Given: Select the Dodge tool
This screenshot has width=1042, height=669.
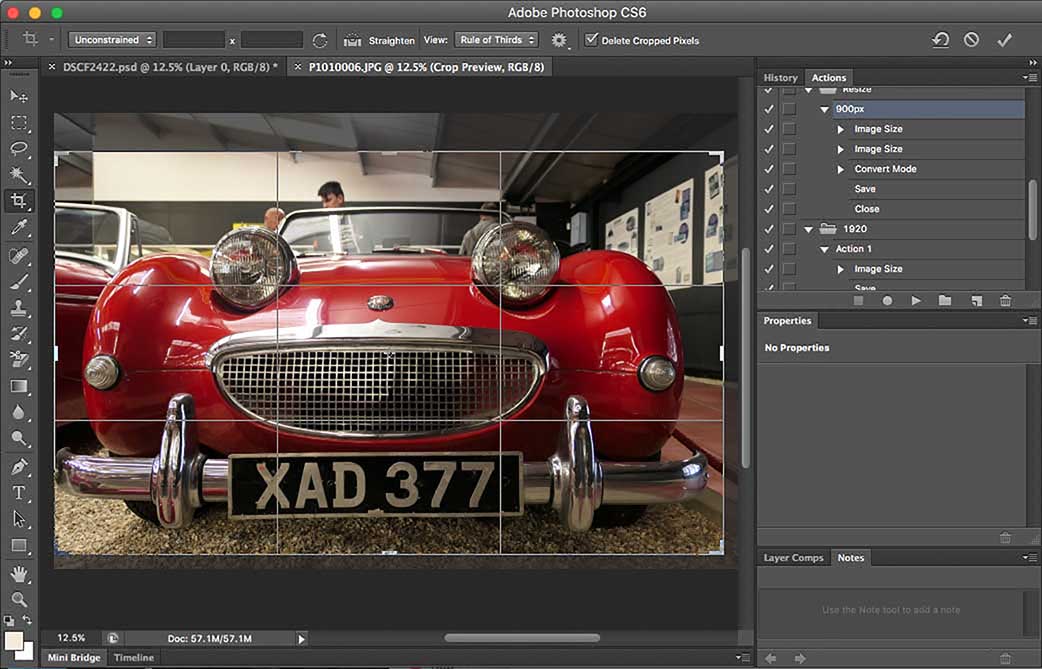Looking at the screenshot, I should 19,438.
